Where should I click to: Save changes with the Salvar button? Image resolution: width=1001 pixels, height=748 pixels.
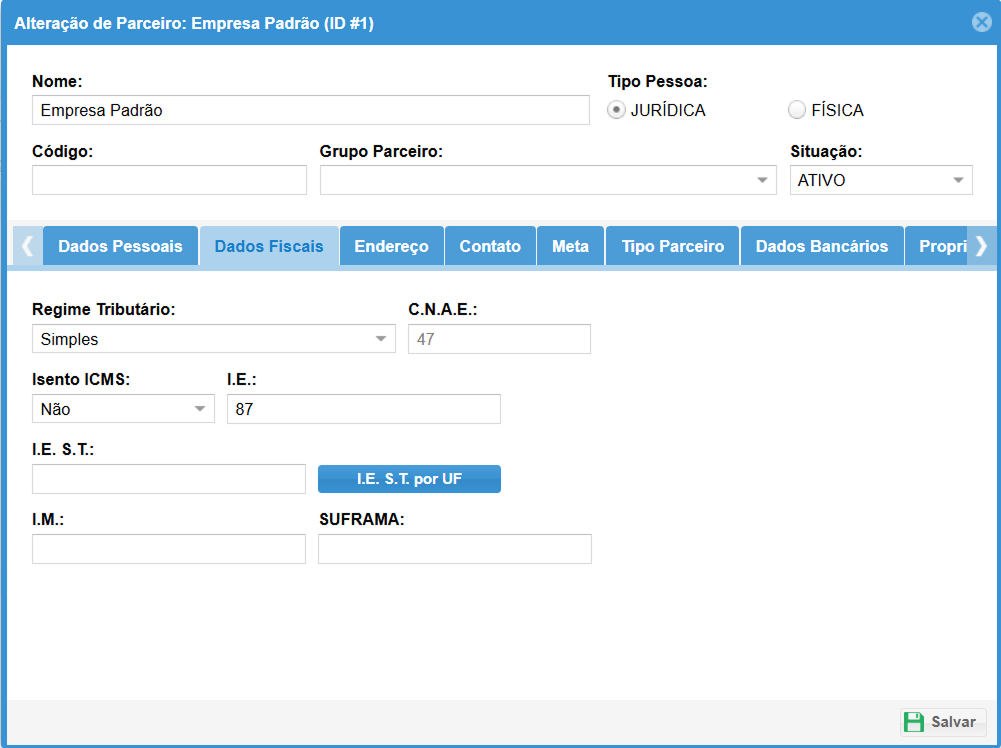tap(943, 722)
